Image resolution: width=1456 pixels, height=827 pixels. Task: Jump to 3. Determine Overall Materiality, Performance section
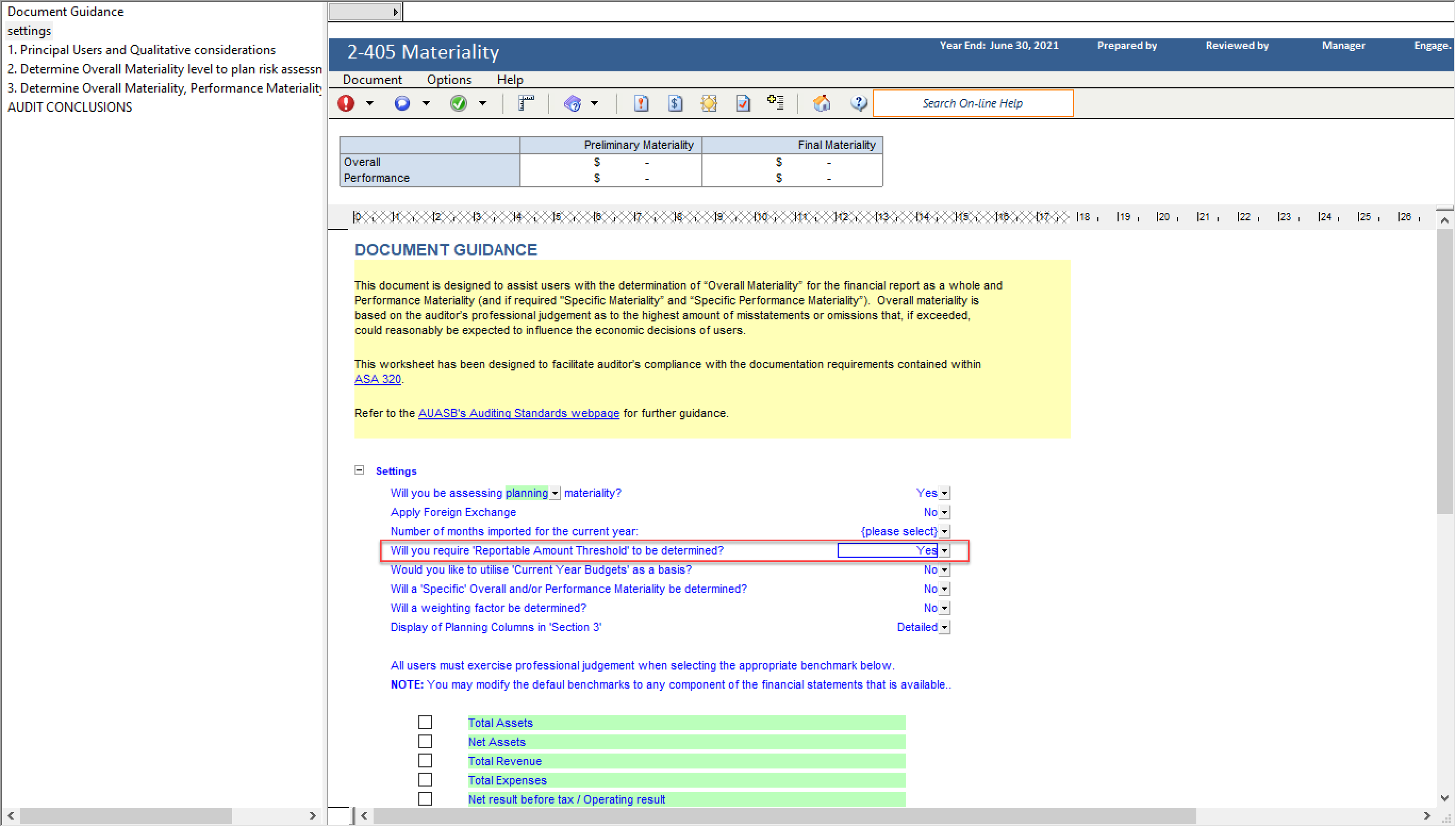click(x=164, y=88)
